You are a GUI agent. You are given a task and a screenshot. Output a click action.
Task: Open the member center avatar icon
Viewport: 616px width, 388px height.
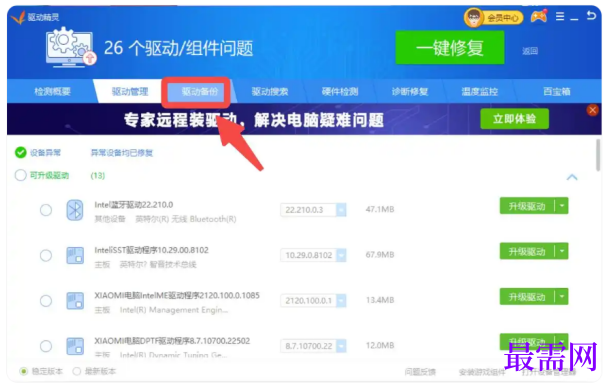click(x=473, y=17)
